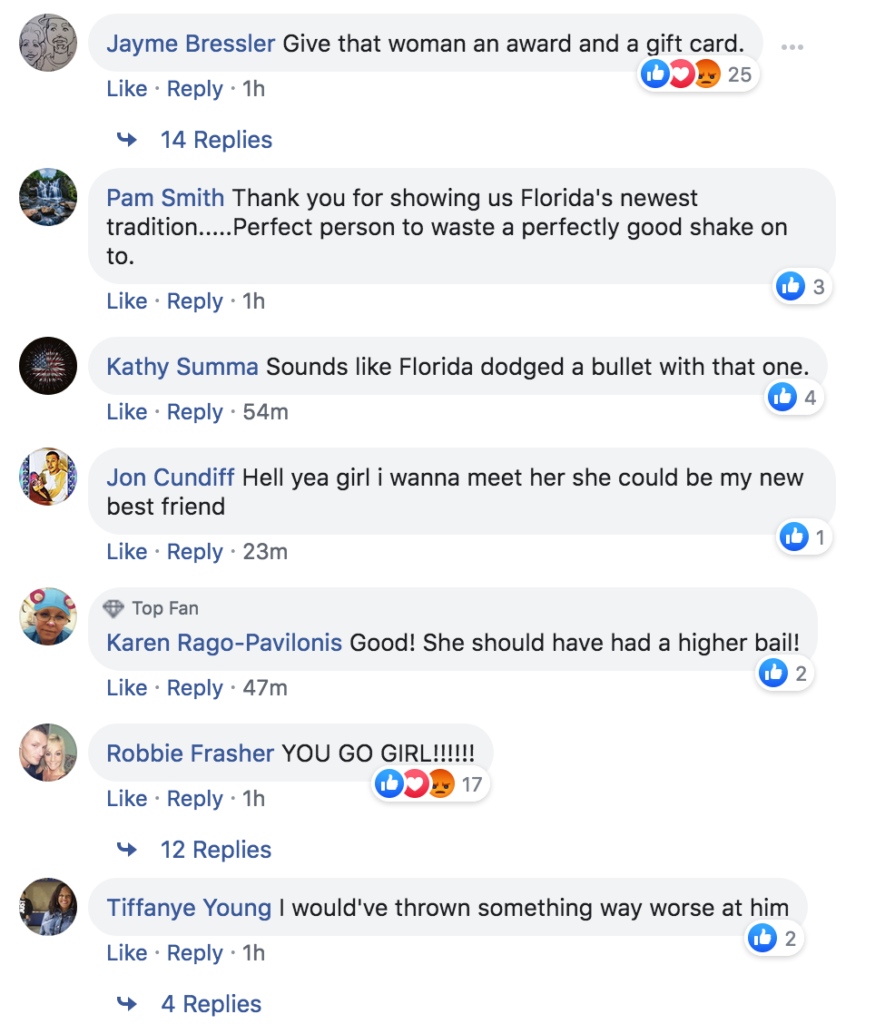Click the reaction icons on Robbie Frasher's comment

[415, 785]
